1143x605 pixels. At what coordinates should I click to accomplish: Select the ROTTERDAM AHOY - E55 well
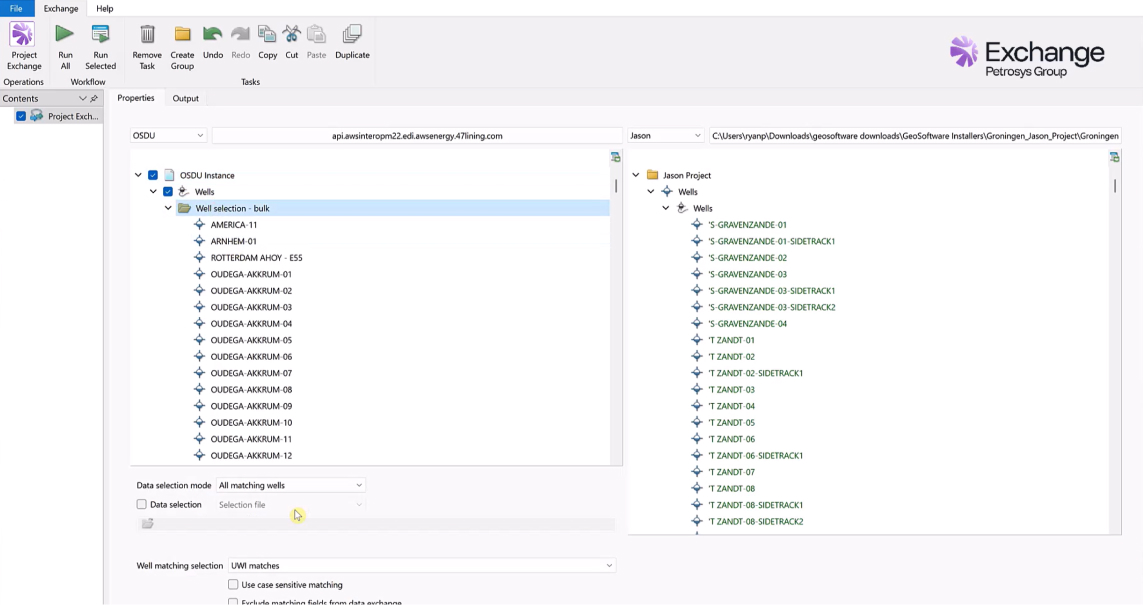pos(256,258)
